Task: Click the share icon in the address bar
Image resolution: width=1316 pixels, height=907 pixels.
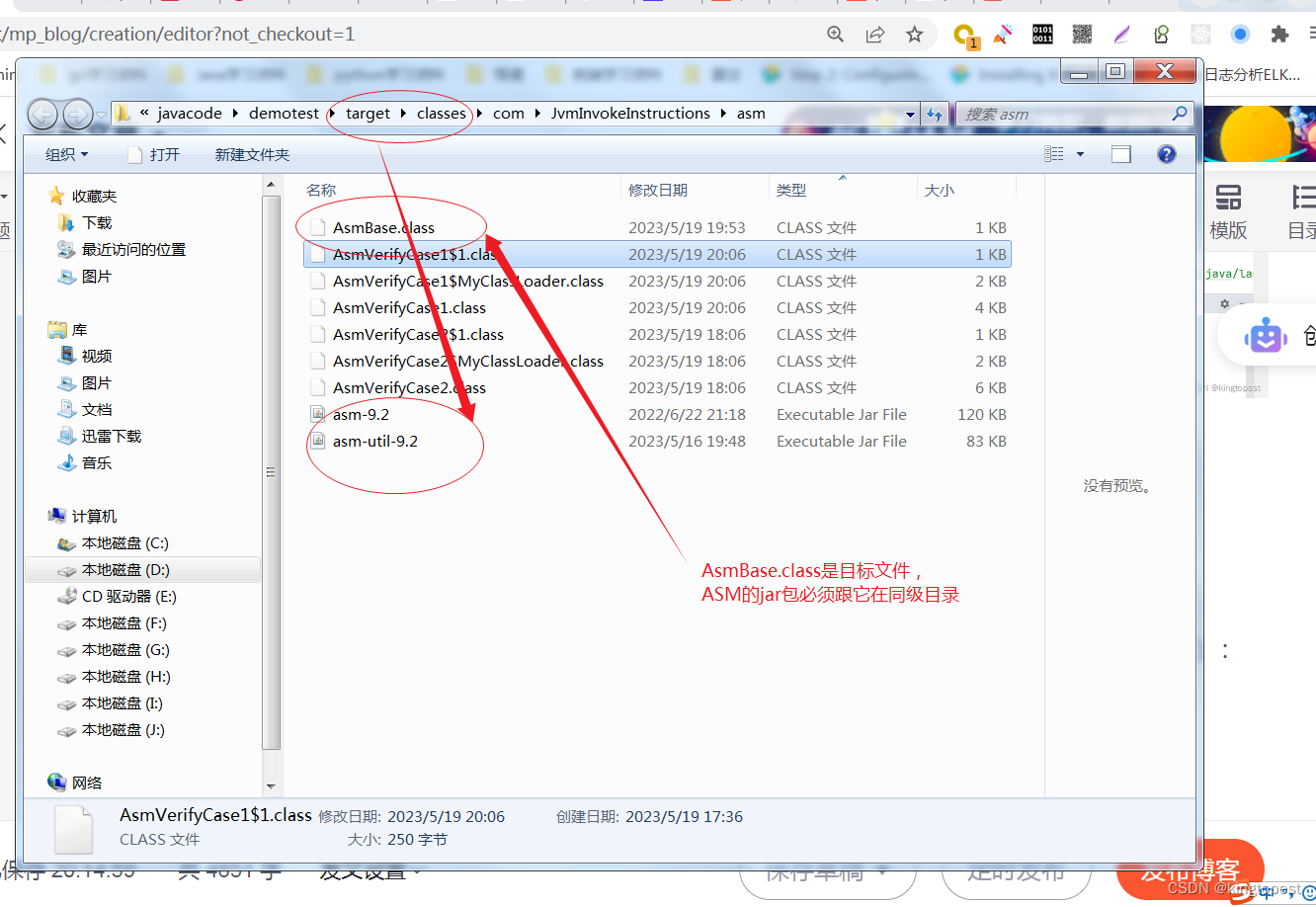Action: pyautogui.click(x=874, y=33)
